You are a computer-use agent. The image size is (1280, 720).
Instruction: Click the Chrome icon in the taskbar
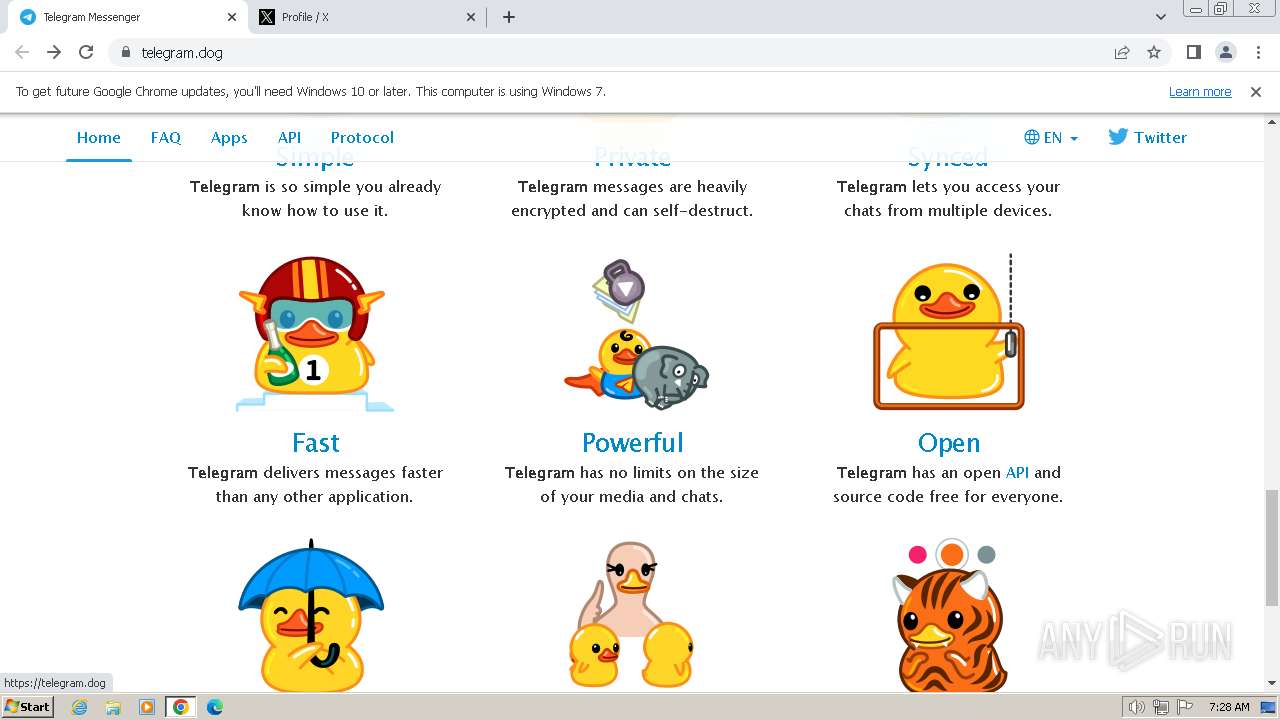181,707
